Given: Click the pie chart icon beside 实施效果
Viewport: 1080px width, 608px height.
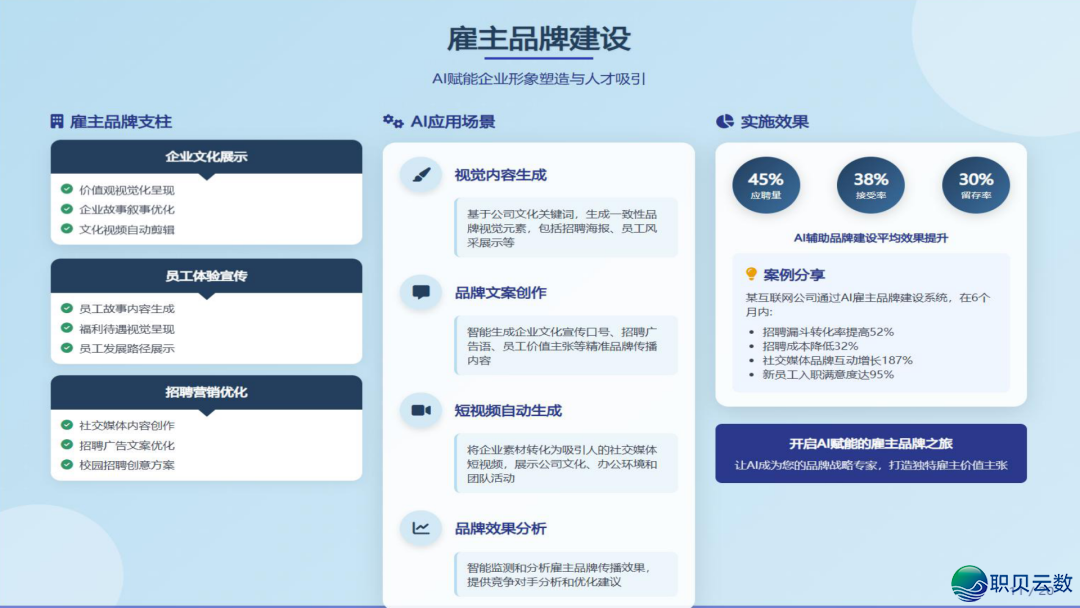Looking at the screenshot, I should (725, 122).
